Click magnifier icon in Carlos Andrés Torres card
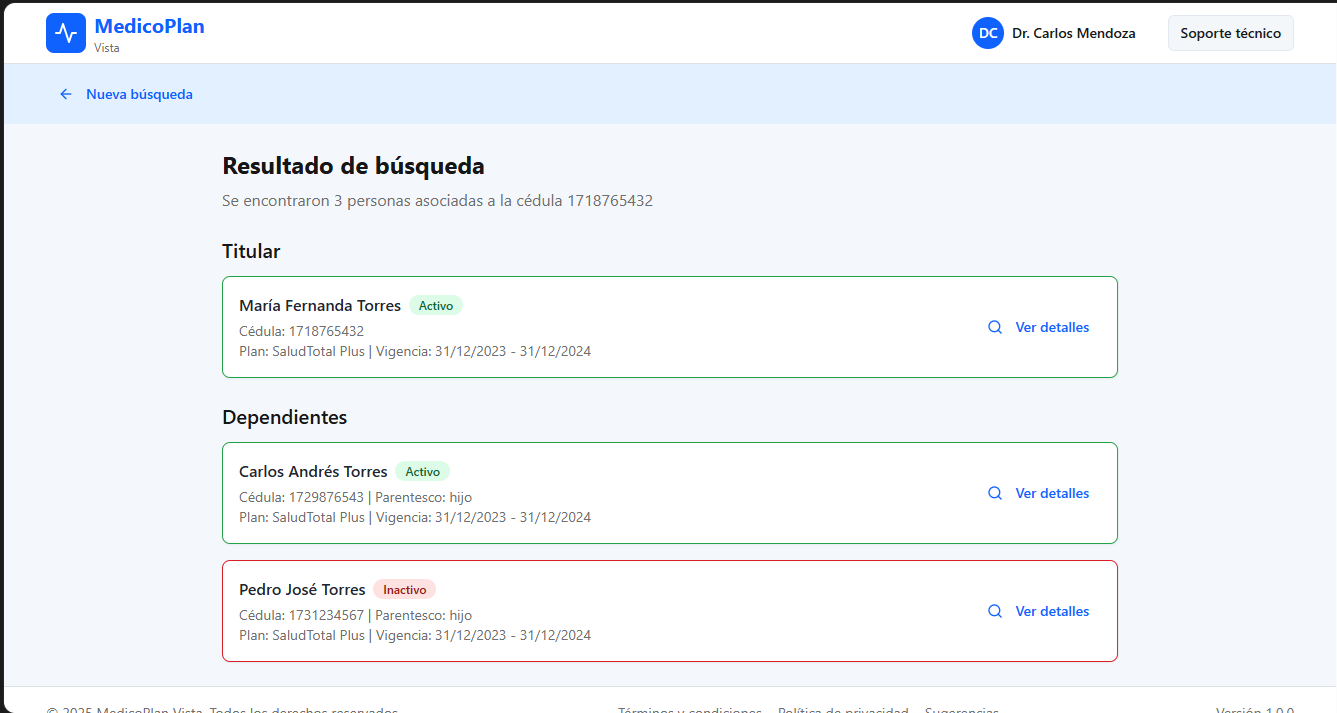 pyautogui.click(x=995, y=493)
